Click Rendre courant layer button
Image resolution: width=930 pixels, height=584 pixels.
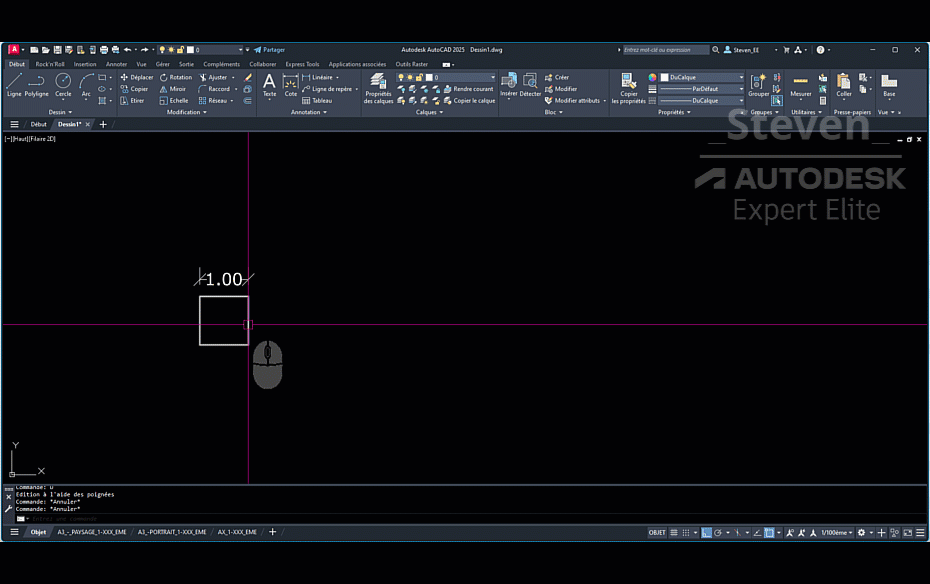pyautogui.click(x=469, y=89)
